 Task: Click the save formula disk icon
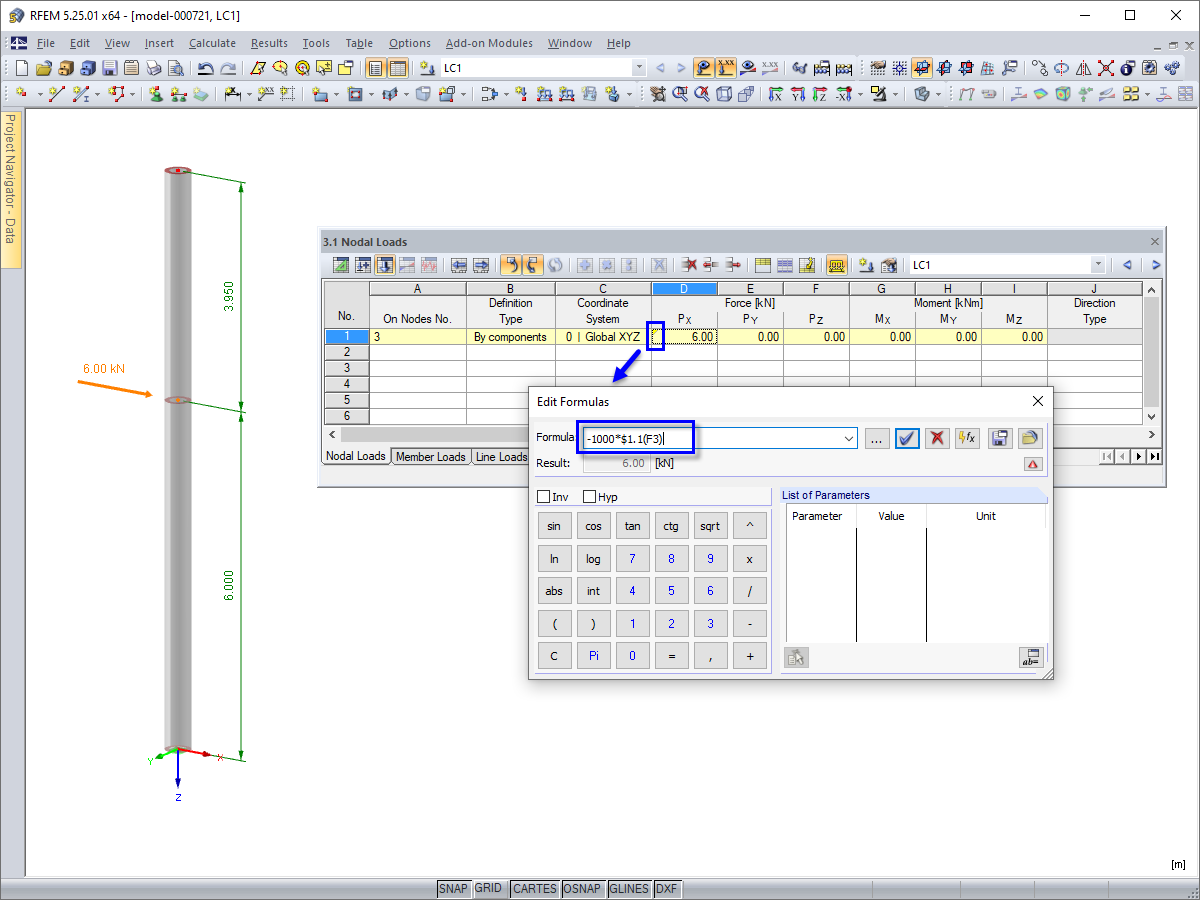(999, 438)
